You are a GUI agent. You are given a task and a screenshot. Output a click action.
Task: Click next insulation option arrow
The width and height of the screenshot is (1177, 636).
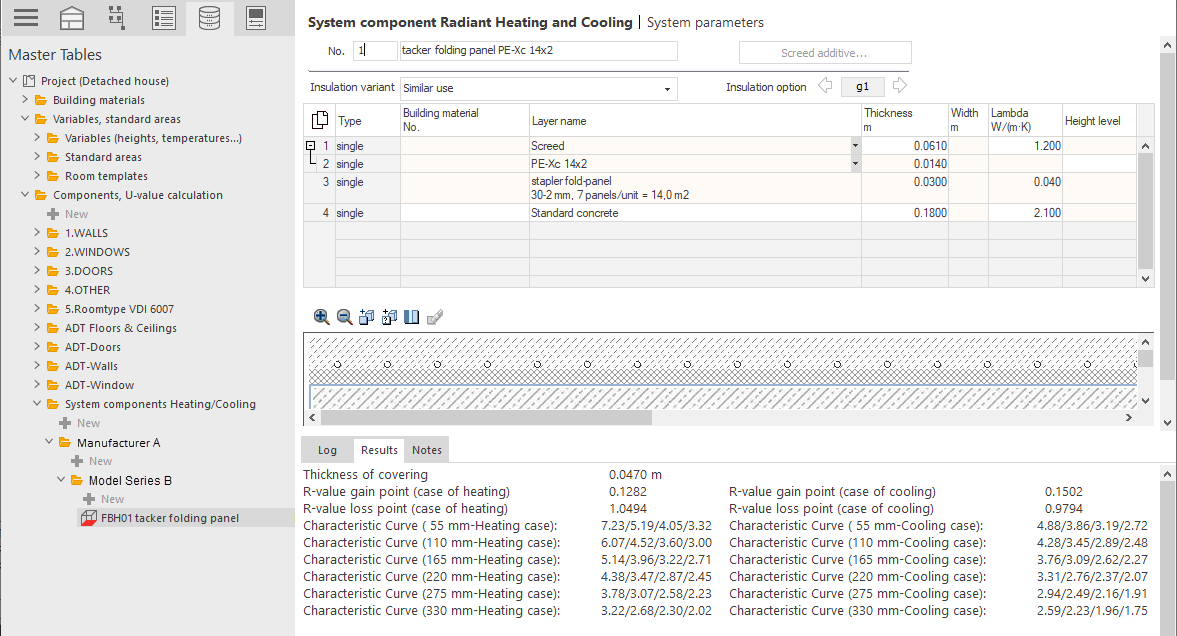(899, 86)
